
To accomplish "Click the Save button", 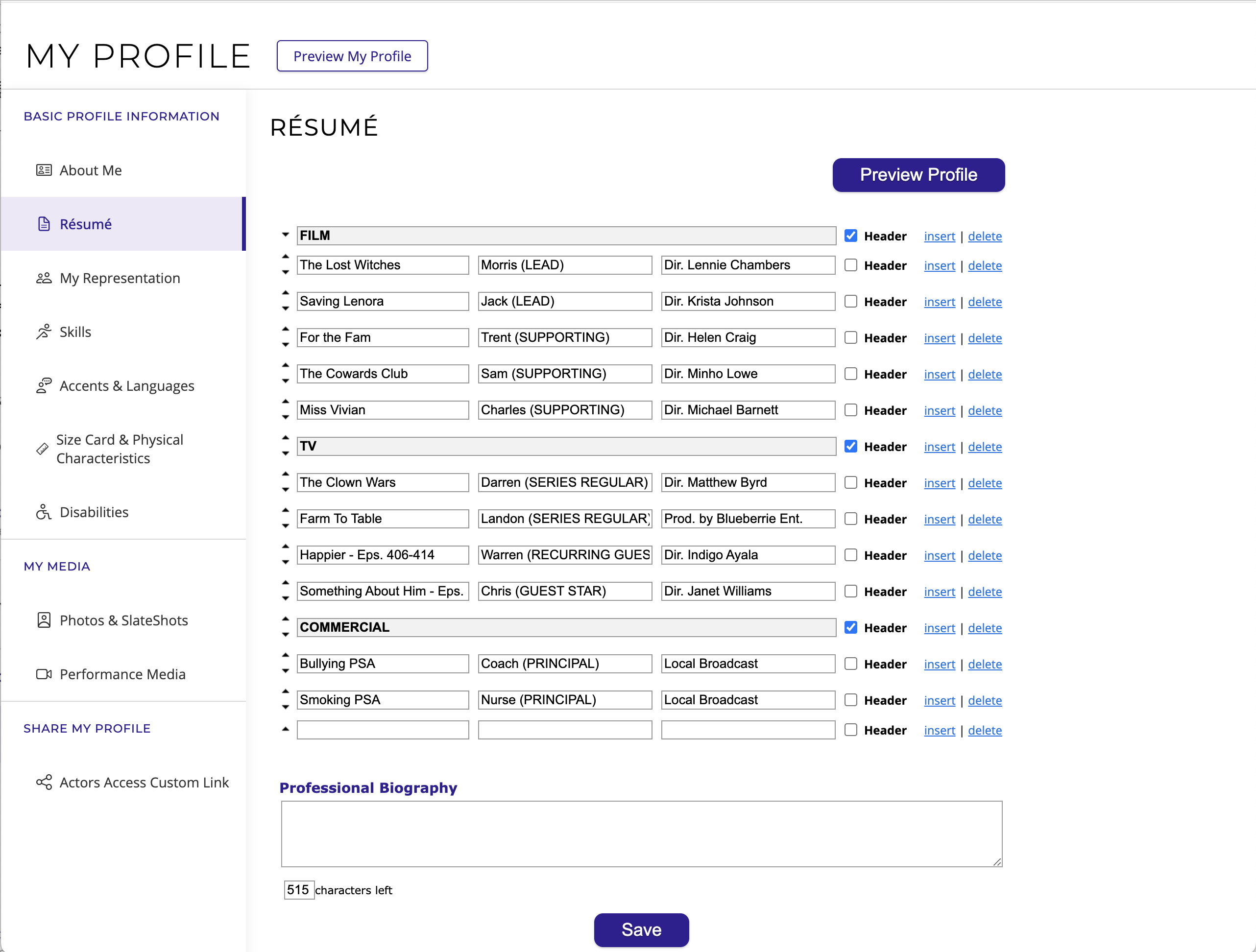I will pos(641,929).
